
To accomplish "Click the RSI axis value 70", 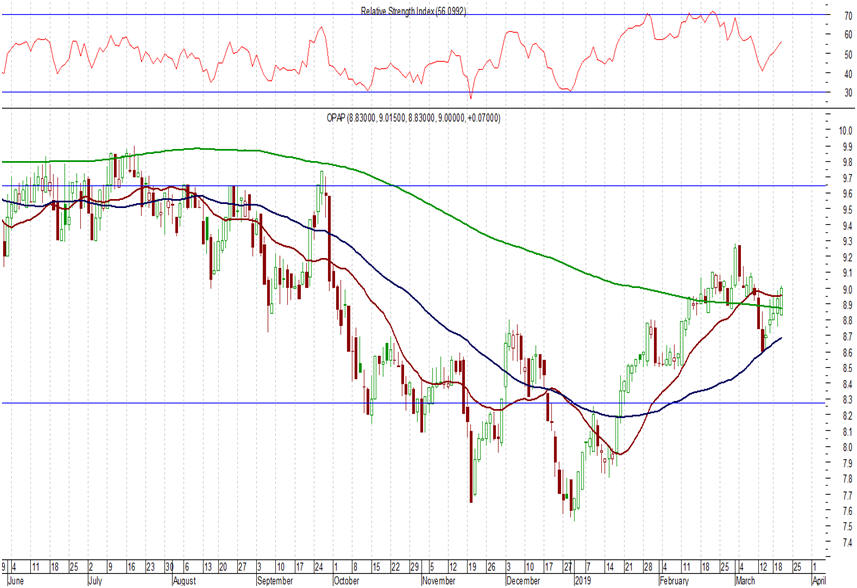I will 848,16.
